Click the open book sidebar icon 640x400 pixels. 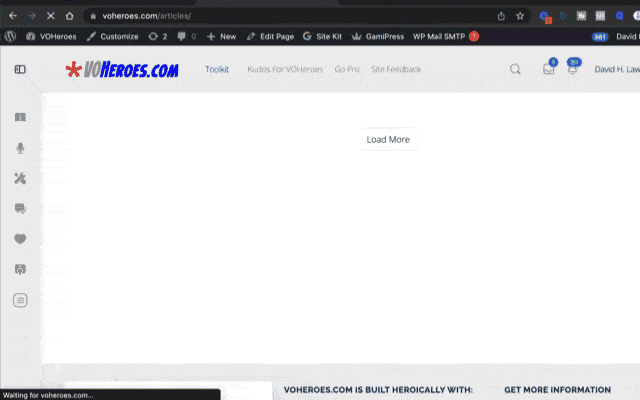(20, 118)
